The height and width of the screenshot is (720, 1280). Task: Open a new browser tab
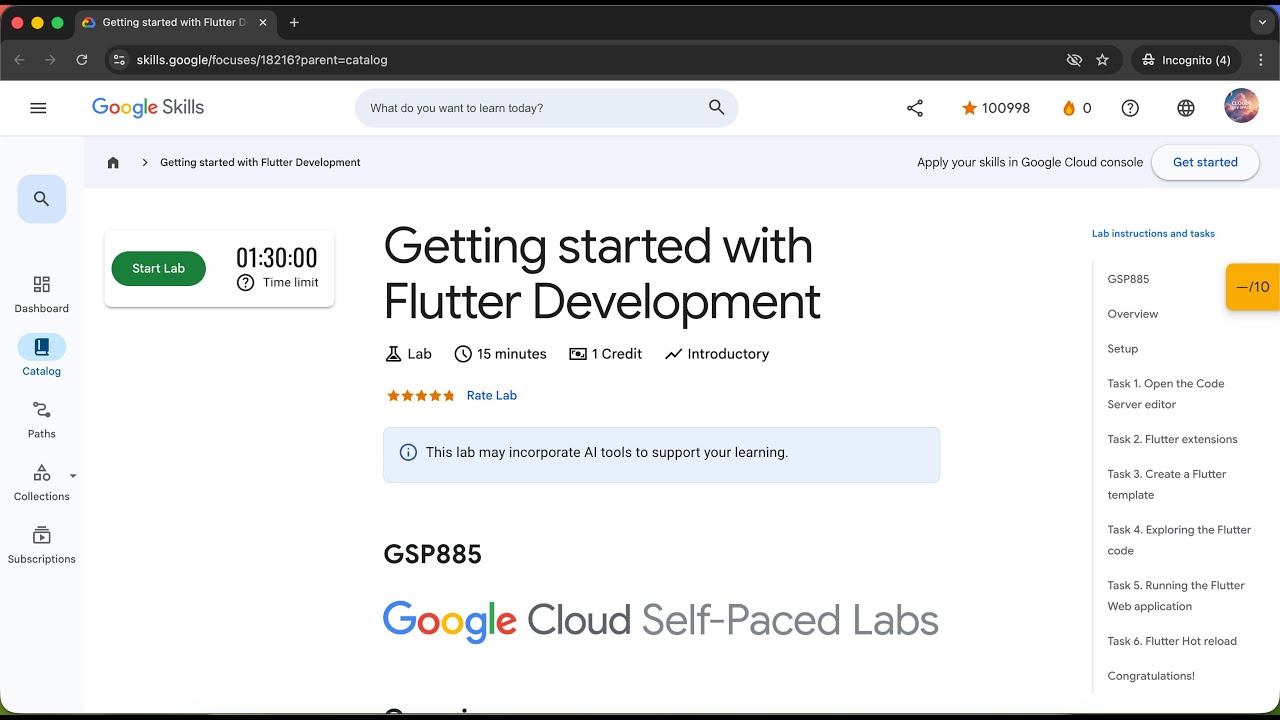click(x=294, y=22)
